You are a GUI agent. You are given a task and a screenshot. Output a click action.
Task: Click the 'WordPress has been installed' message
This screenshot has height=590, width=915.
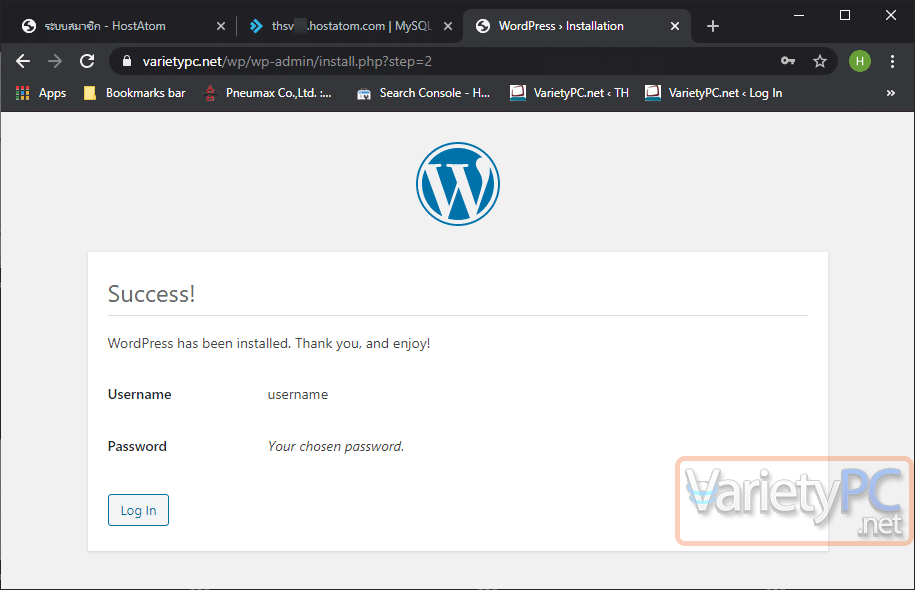tap(269, 343)
